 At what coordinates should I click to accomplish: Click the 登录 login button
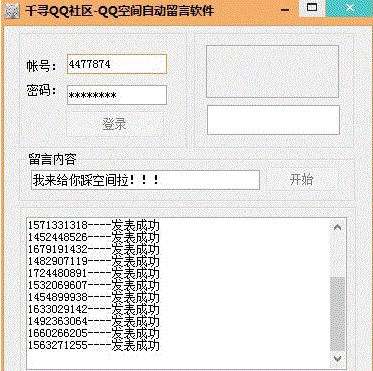pyautogui.click(x=115, y=124)
